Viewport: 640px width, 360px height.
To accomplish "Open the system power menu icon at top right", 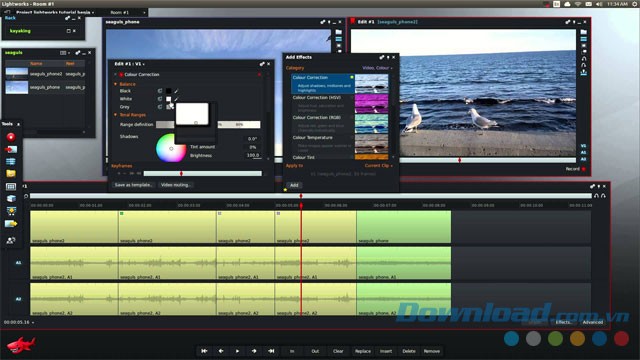I will pyautogui.click(x=635, y=4).
